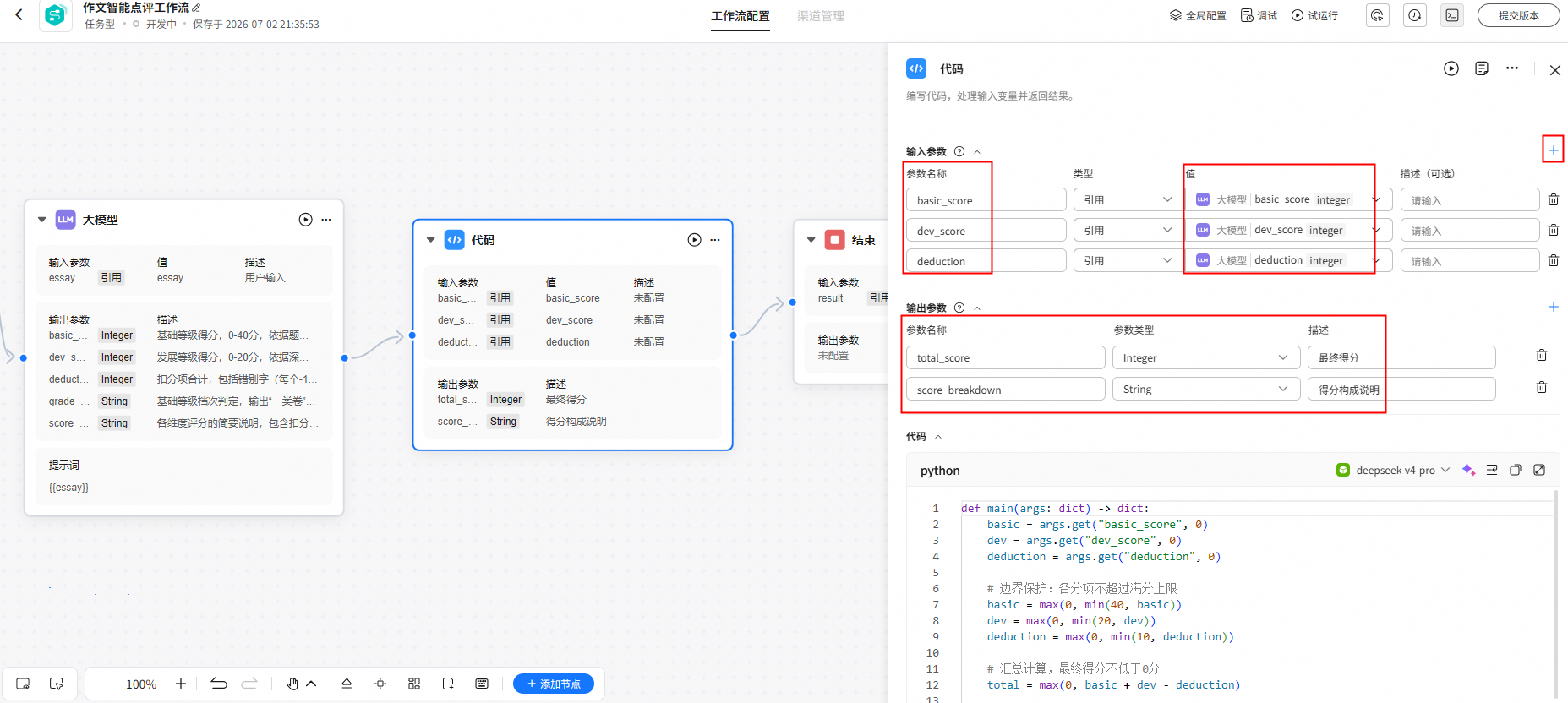This screenshot has height=703, width=1568.
Task: Edit the total_score output name field
Action: [1006, 357]
